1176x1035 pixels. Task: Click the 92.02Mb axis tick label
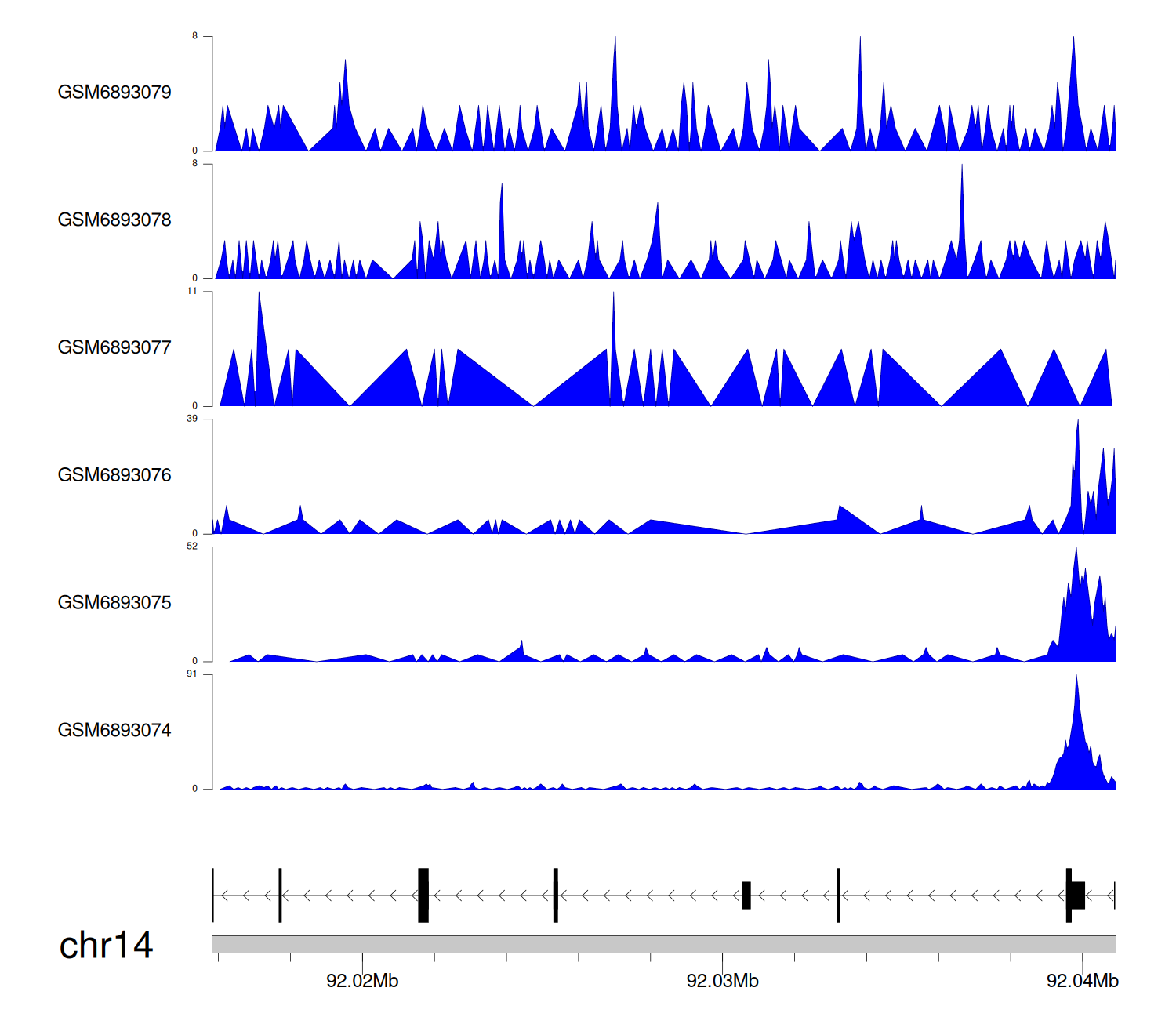point(362,981)
